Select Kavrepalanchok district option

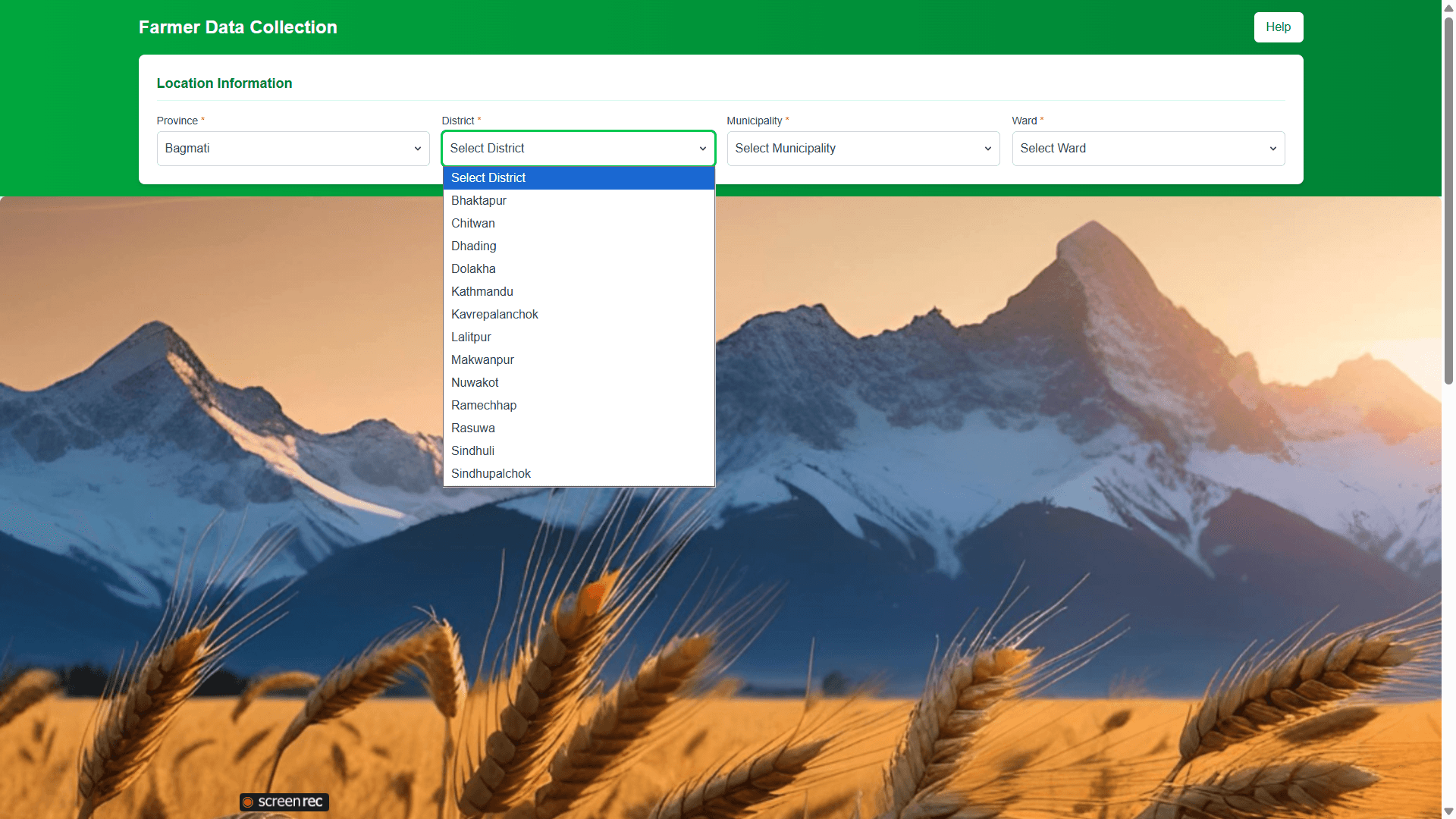pyautogui.click(x=494, y=315)
